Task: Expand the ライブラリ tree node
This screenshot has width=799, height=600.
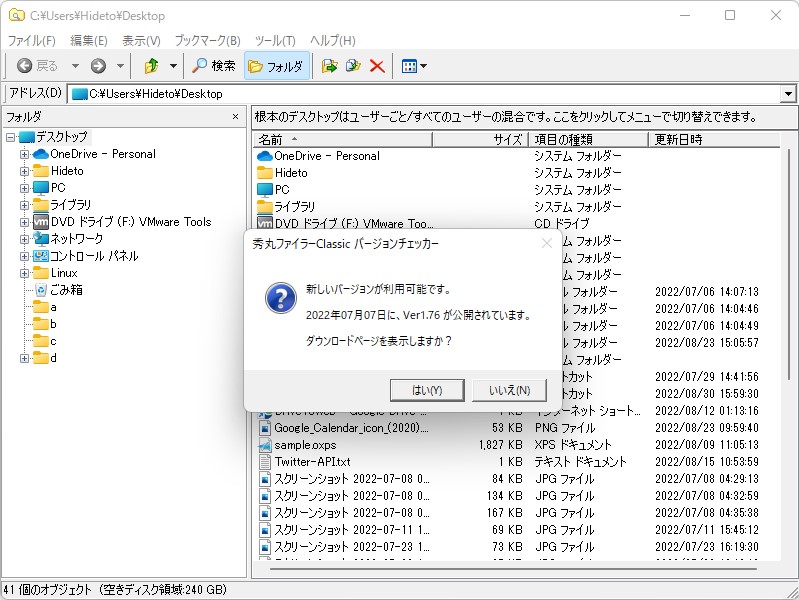Action: [24, 205]
